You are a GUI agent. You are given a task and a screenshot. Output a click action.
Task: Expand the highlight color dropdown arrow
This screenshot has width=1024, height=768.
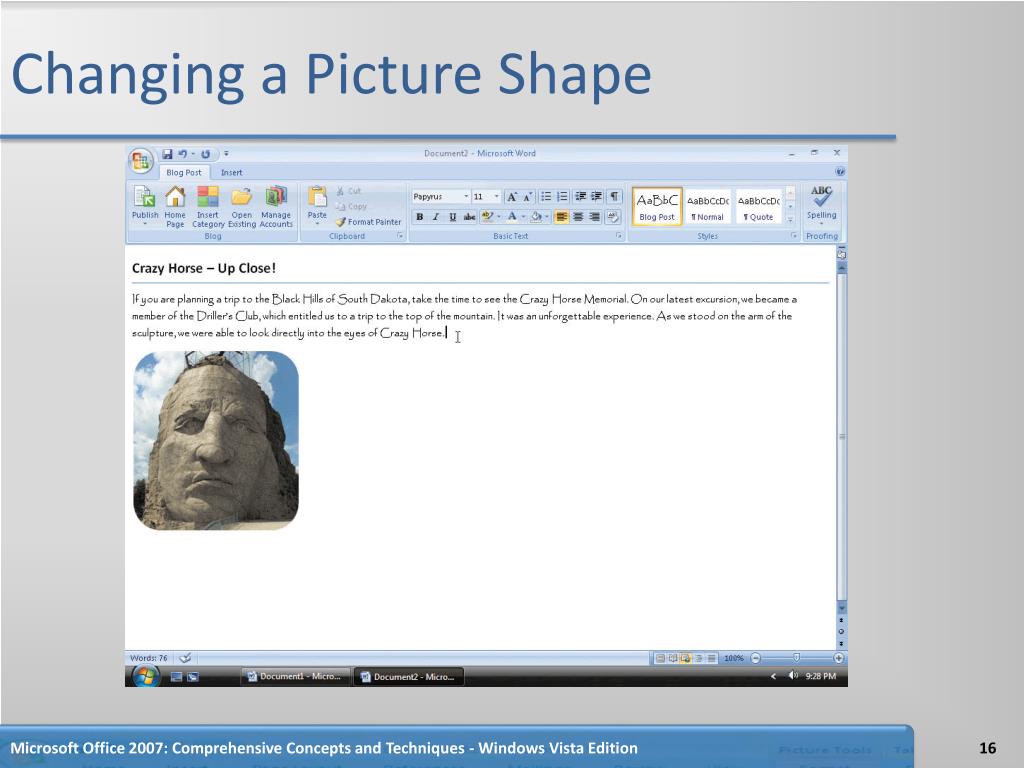pos(499,217)
